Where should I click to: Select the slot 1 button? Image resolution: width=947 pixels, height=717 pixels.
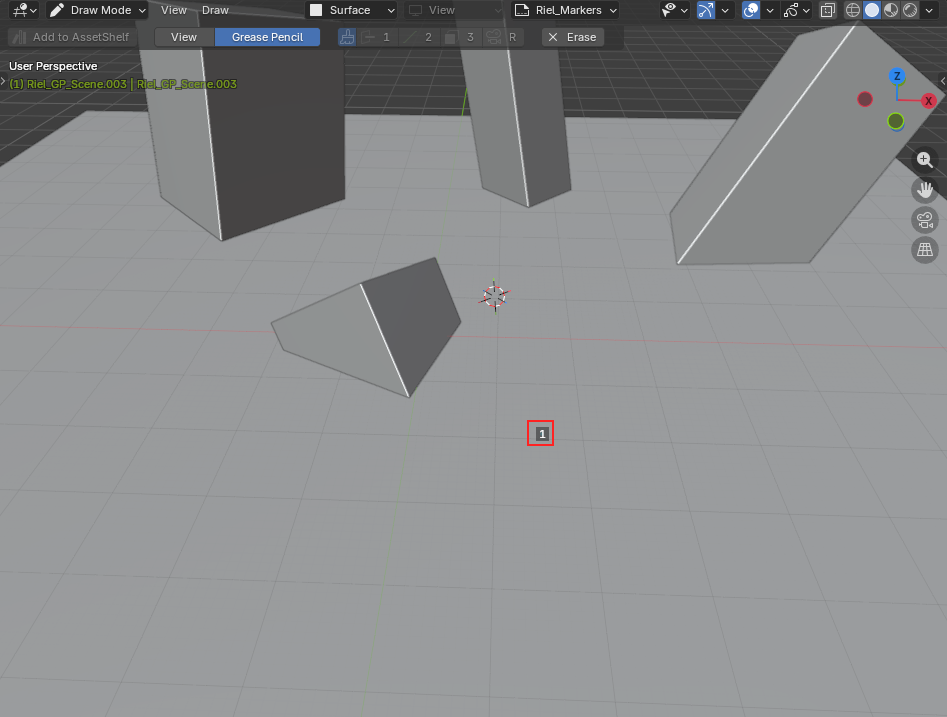377,37
